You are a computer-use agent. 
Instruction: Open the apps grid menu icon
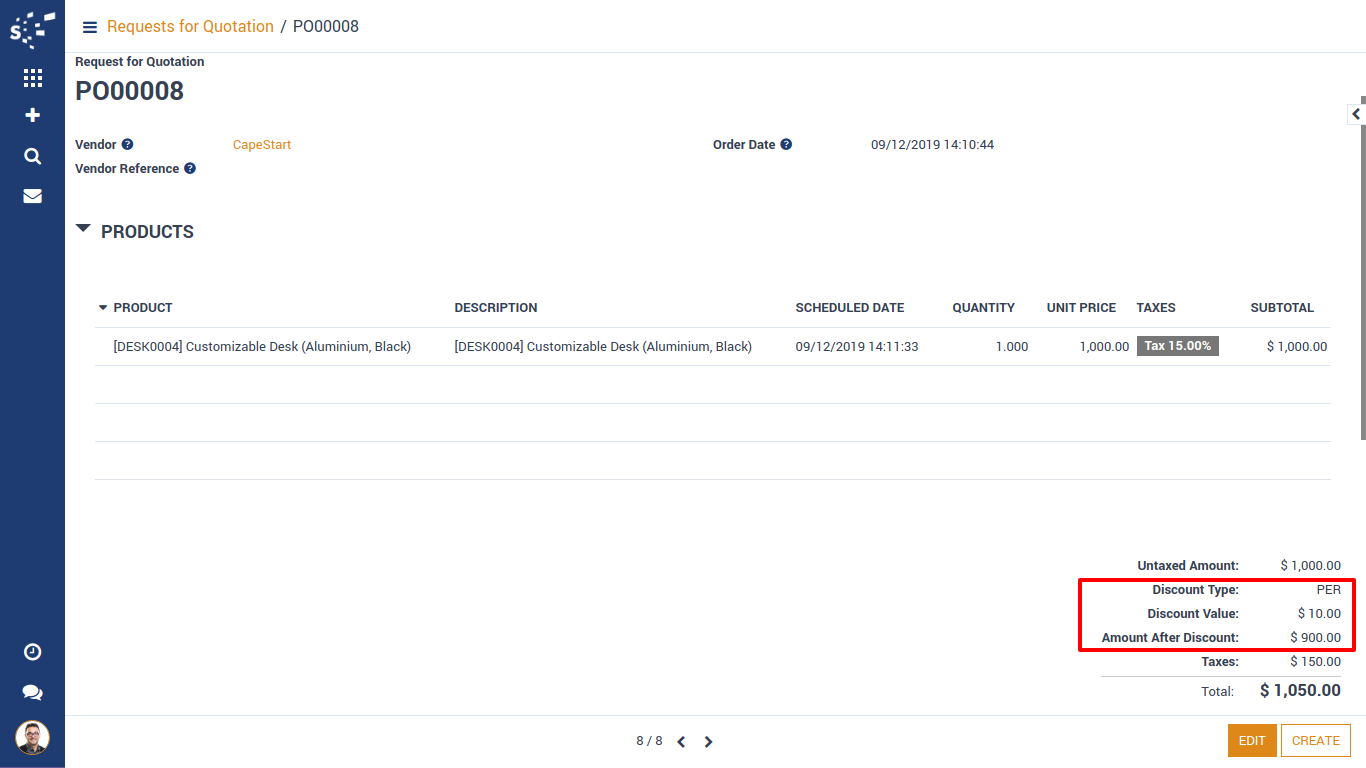(32, 78)
